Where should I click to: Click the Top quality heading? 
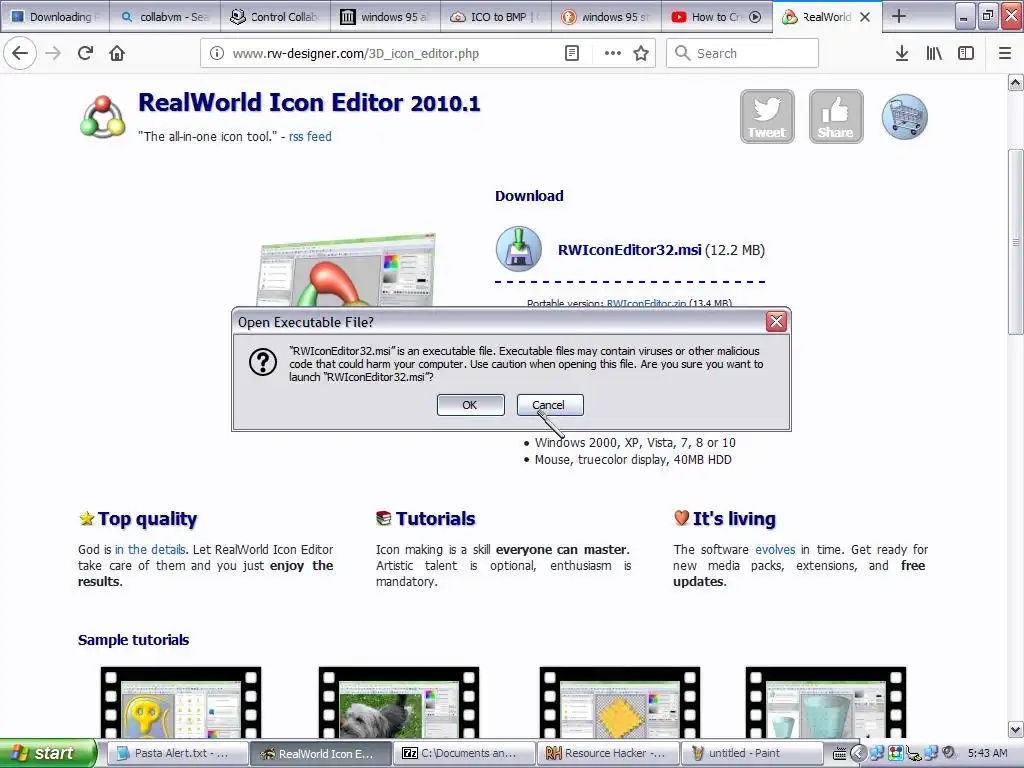tap(148, 519)
